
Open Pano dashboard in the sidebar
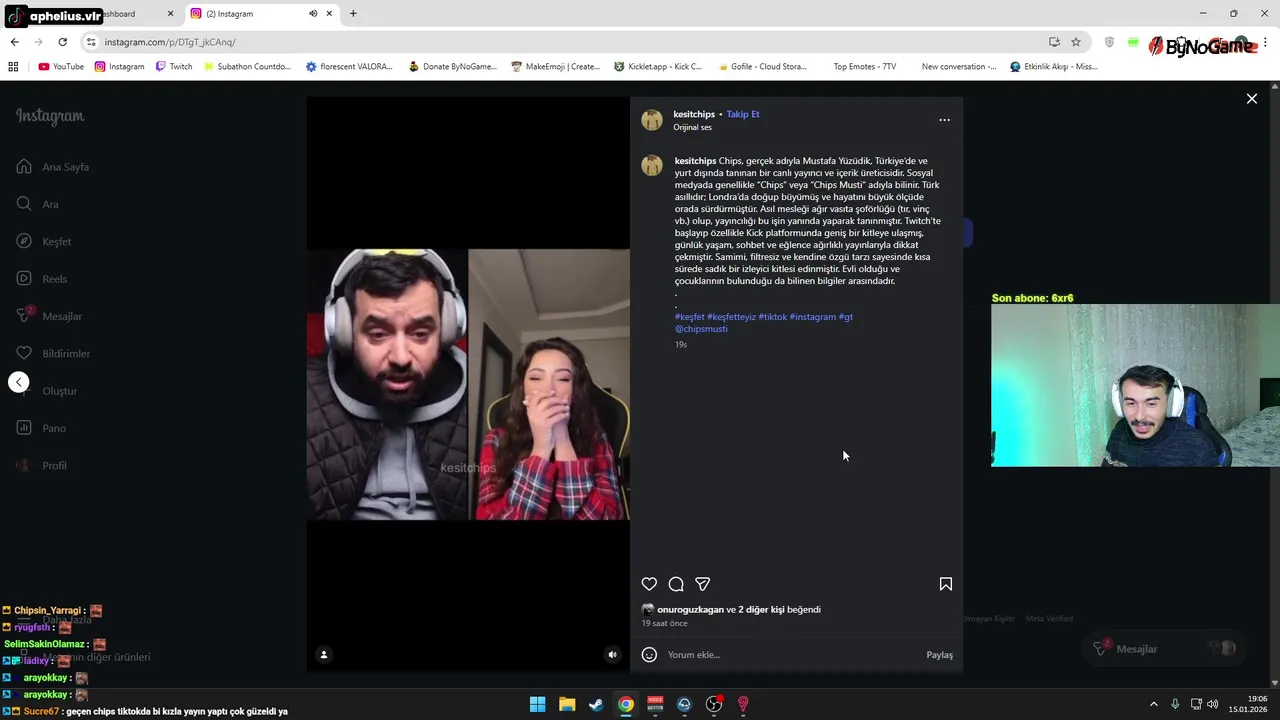(41, 428)
